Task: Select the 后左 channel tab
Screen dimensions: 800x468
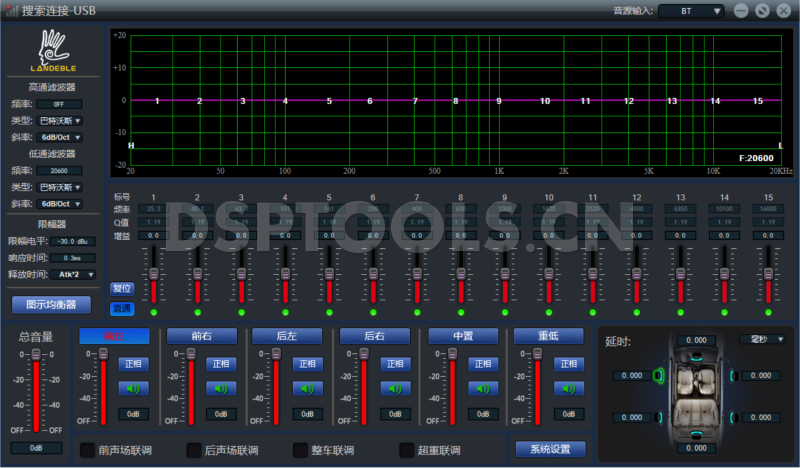Action: click(287, 336)
